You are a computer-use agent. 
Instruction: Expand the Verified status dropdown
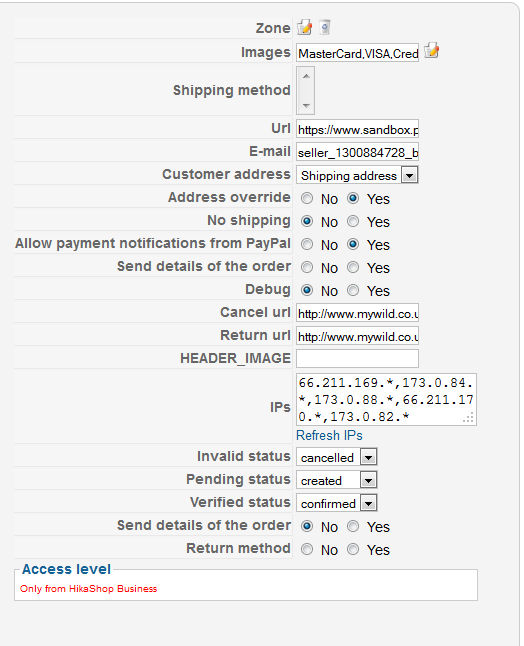click(x=337, y=503)
